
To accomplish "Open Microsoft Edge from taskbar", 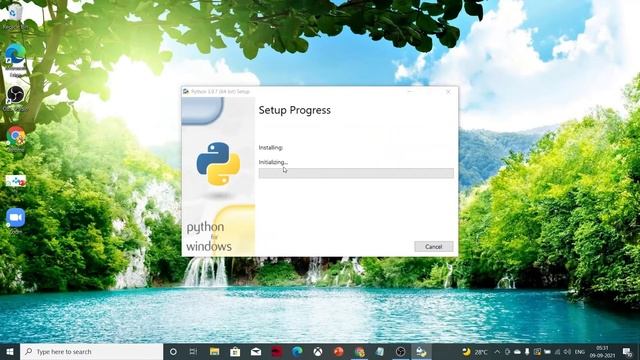I will [297, 351].
